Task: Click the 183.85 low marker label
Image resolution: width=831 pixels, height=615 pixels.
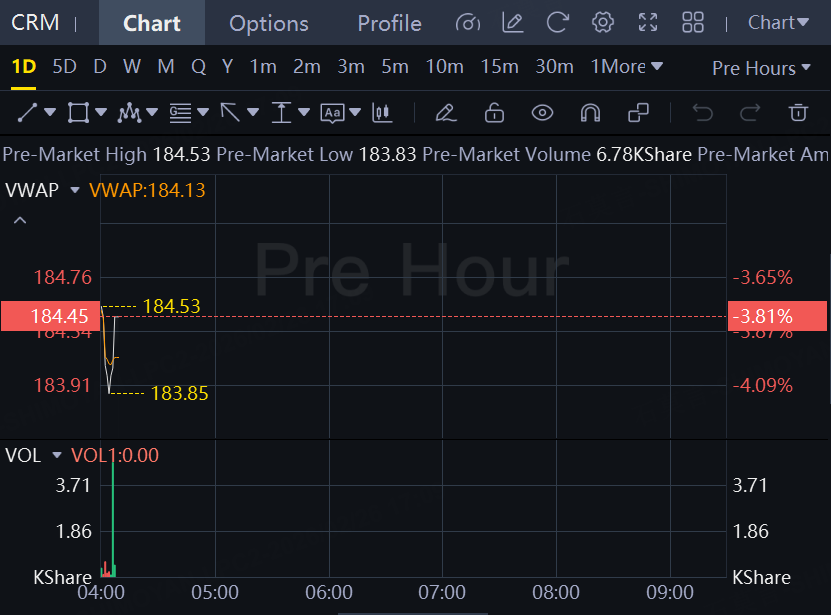Action: point(179,393)
